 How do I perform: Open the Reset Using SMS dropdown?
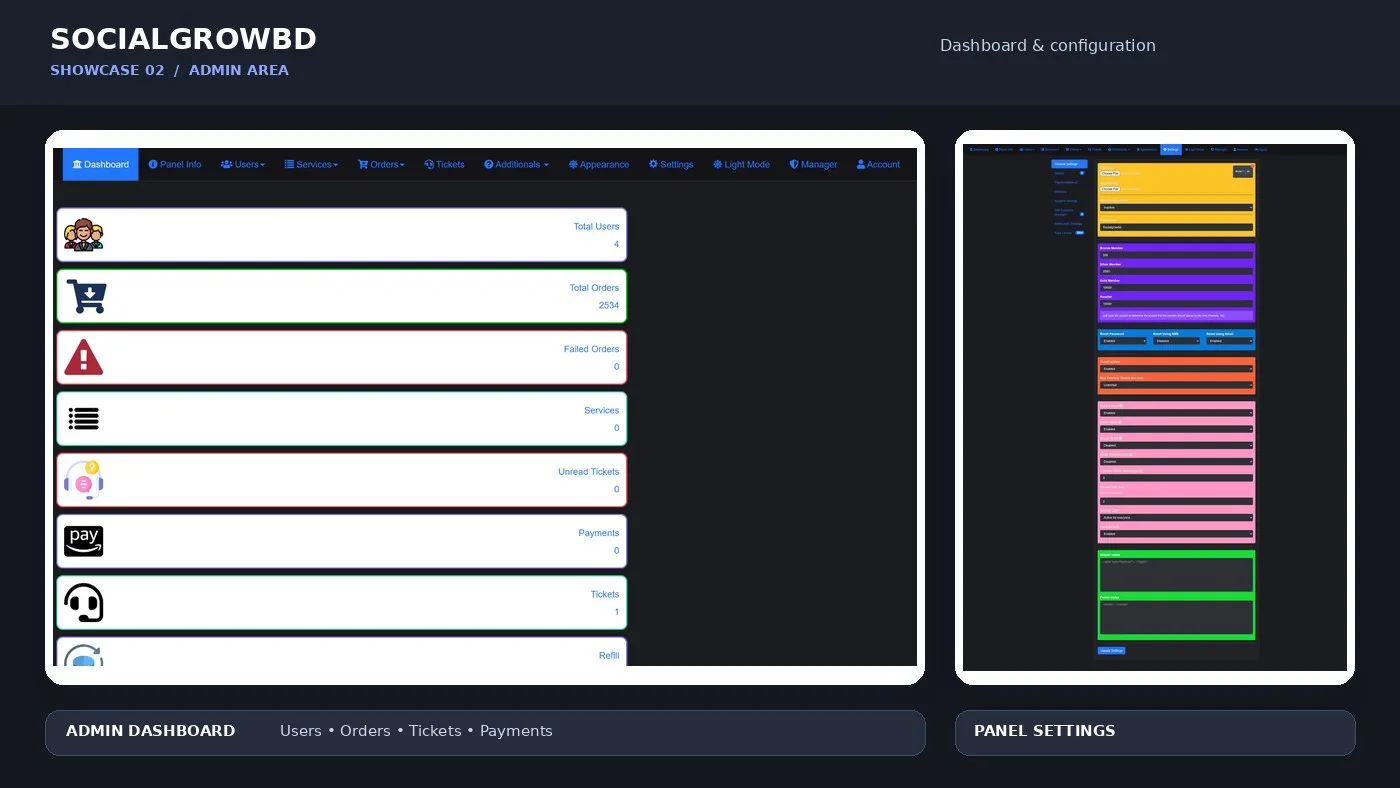pos(1177,341)
